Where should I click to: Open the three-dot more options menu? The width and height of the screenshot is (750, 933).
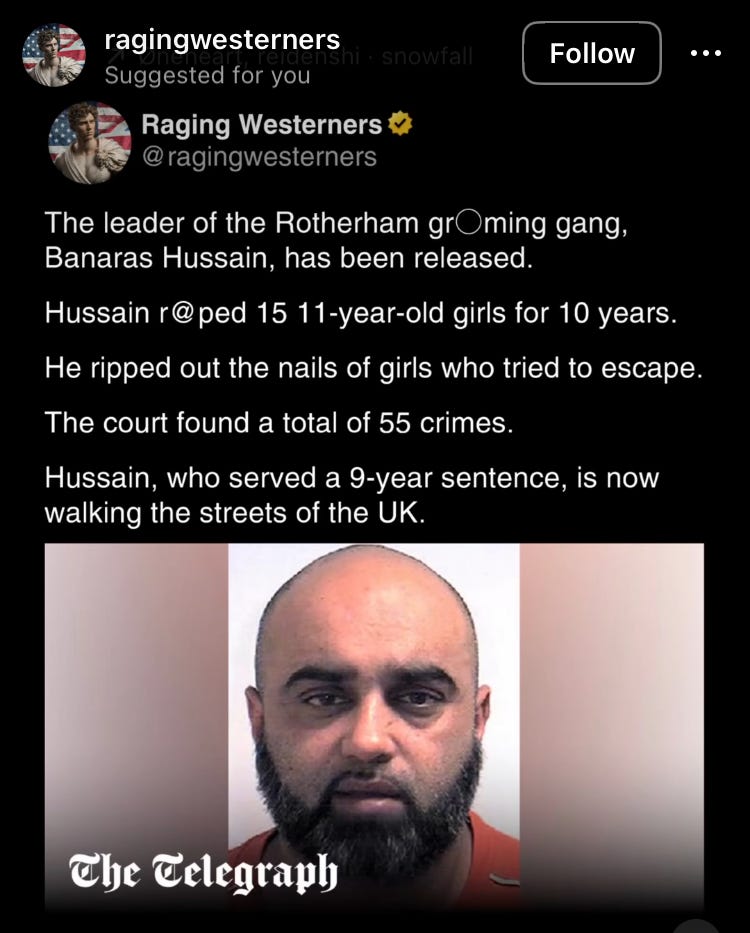click(706, 53)
